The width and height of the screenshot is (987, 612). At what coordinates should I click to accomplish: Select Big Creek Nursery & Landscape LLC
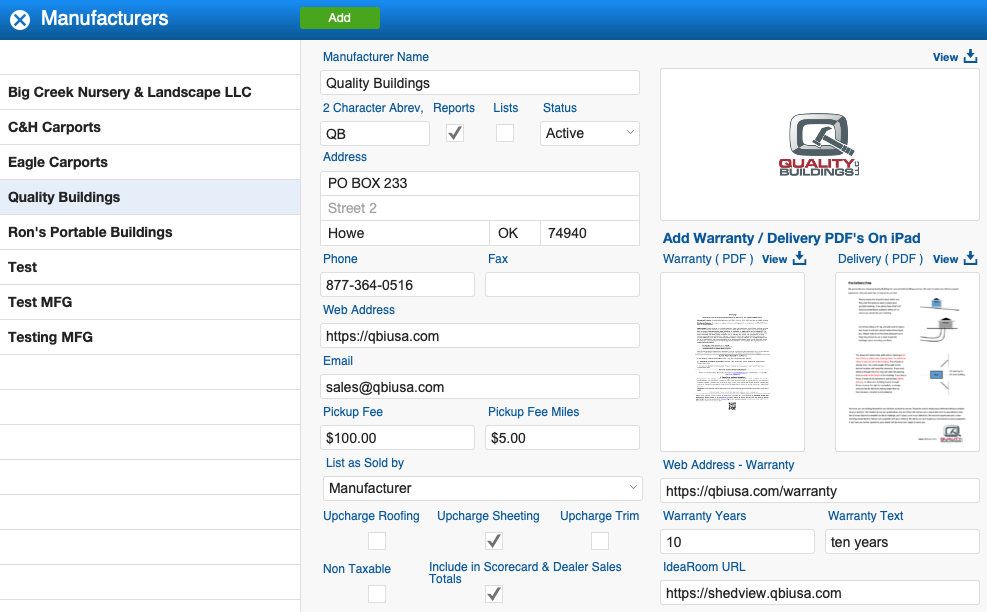click(x=150, y=92)
